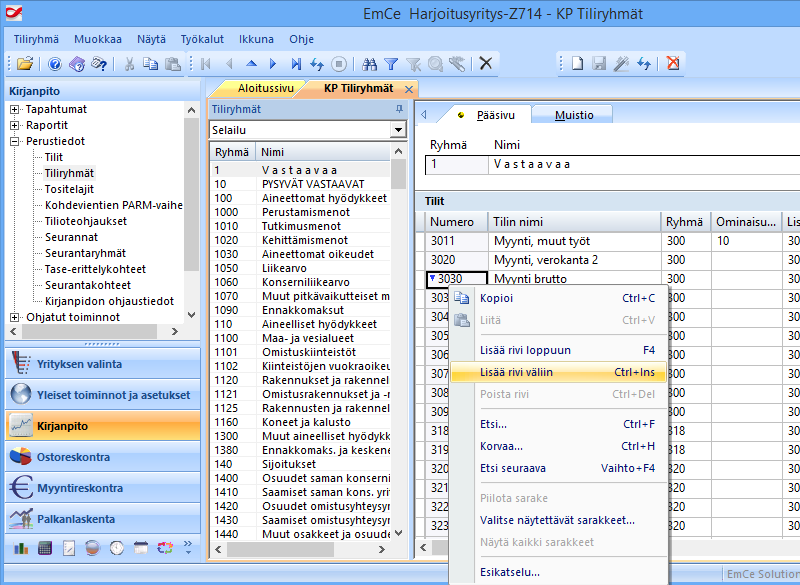Viewport: 800px width, 585px height.
Task: Click the help book icon
Action: 77,64
